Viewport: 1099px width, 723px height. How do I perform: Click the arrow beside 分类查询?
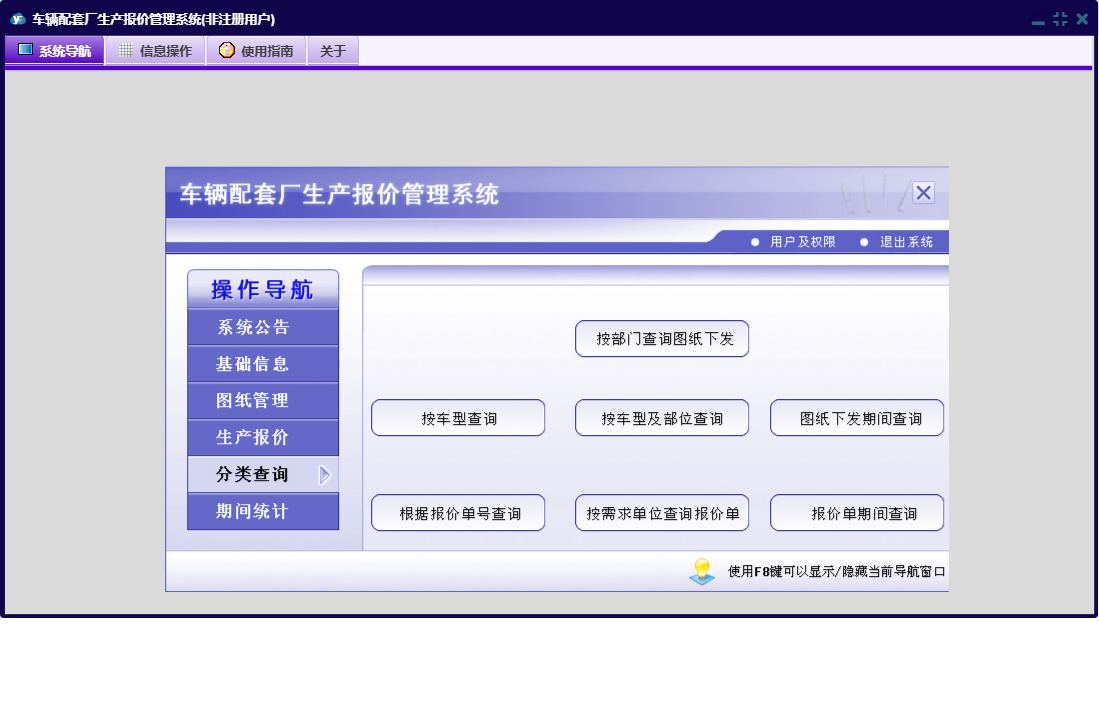pos(325,474)
